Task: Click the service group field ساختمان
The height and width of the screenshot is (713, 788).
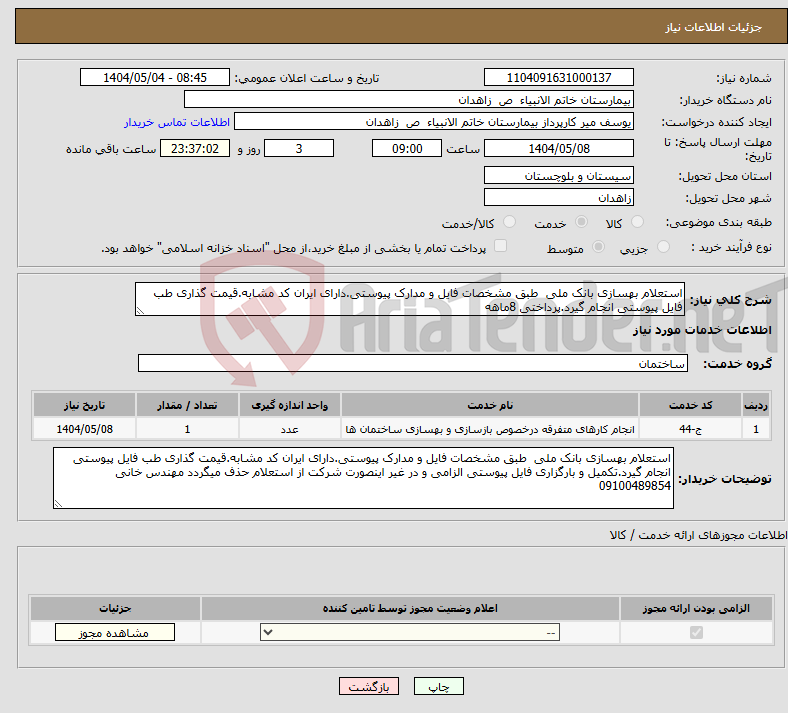Action: (x=413, y=363)
